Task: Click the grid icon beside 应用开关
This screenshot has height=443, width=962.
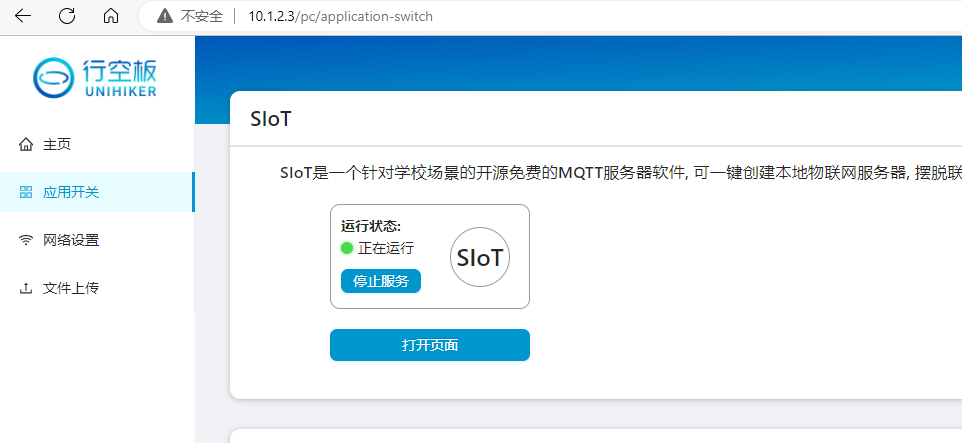Action: coord(26,193)
